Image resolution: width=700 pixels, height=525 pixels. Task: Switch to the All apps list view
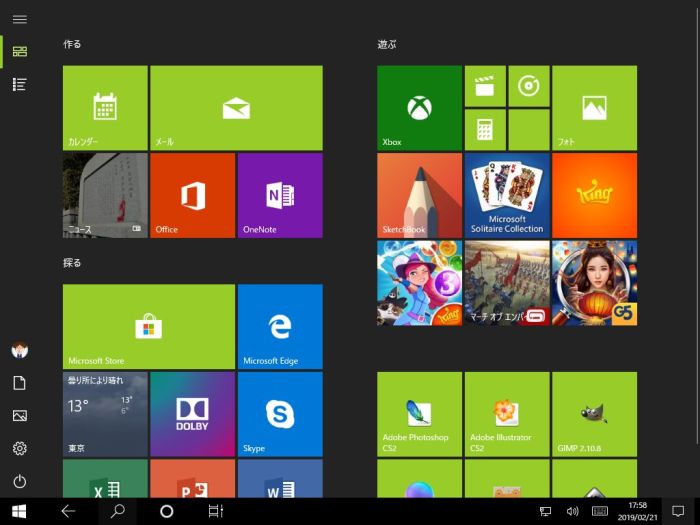(x=19, y=84)
